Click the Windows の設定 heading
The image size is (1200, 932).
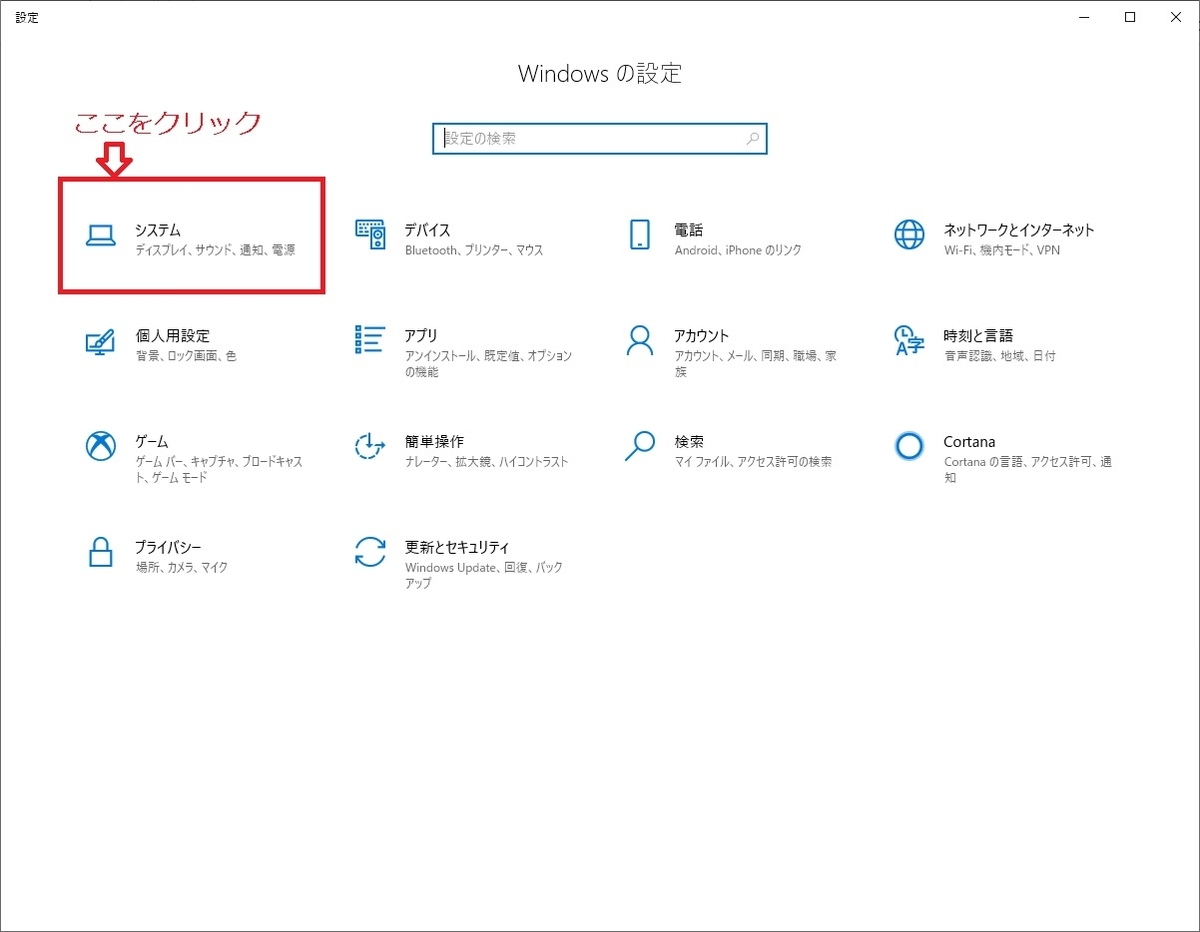[x=600, y=74]
